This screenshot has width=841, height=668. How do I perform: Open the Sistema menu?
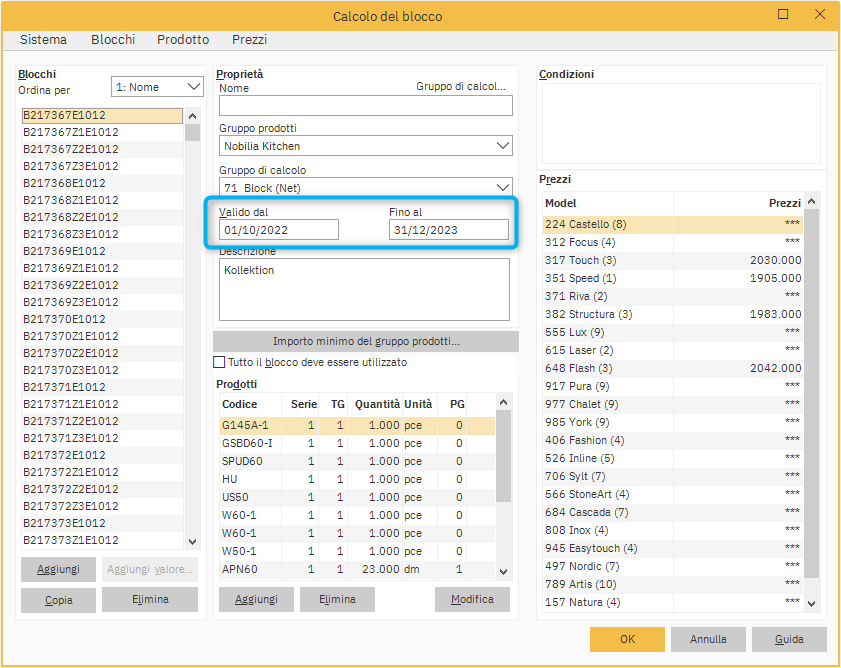pos(43,40)
